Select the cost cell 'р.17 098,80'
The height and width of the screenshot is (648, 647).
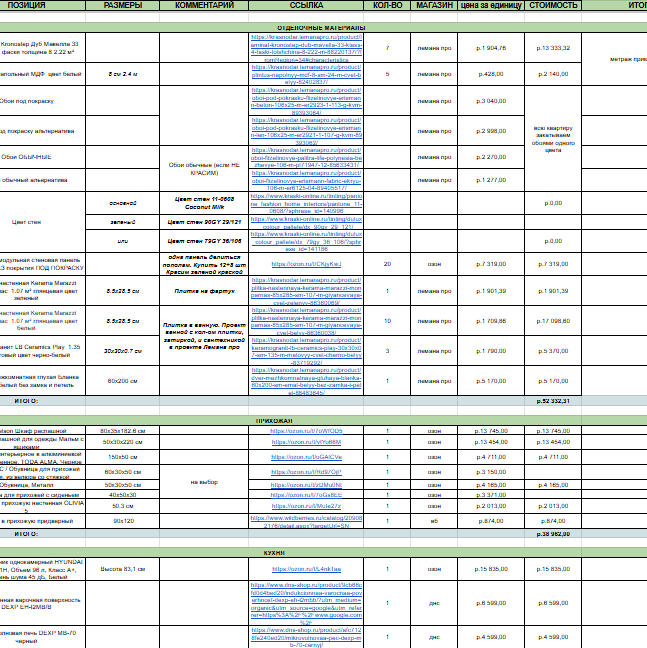pyautogui.click(x=553, y=321)
